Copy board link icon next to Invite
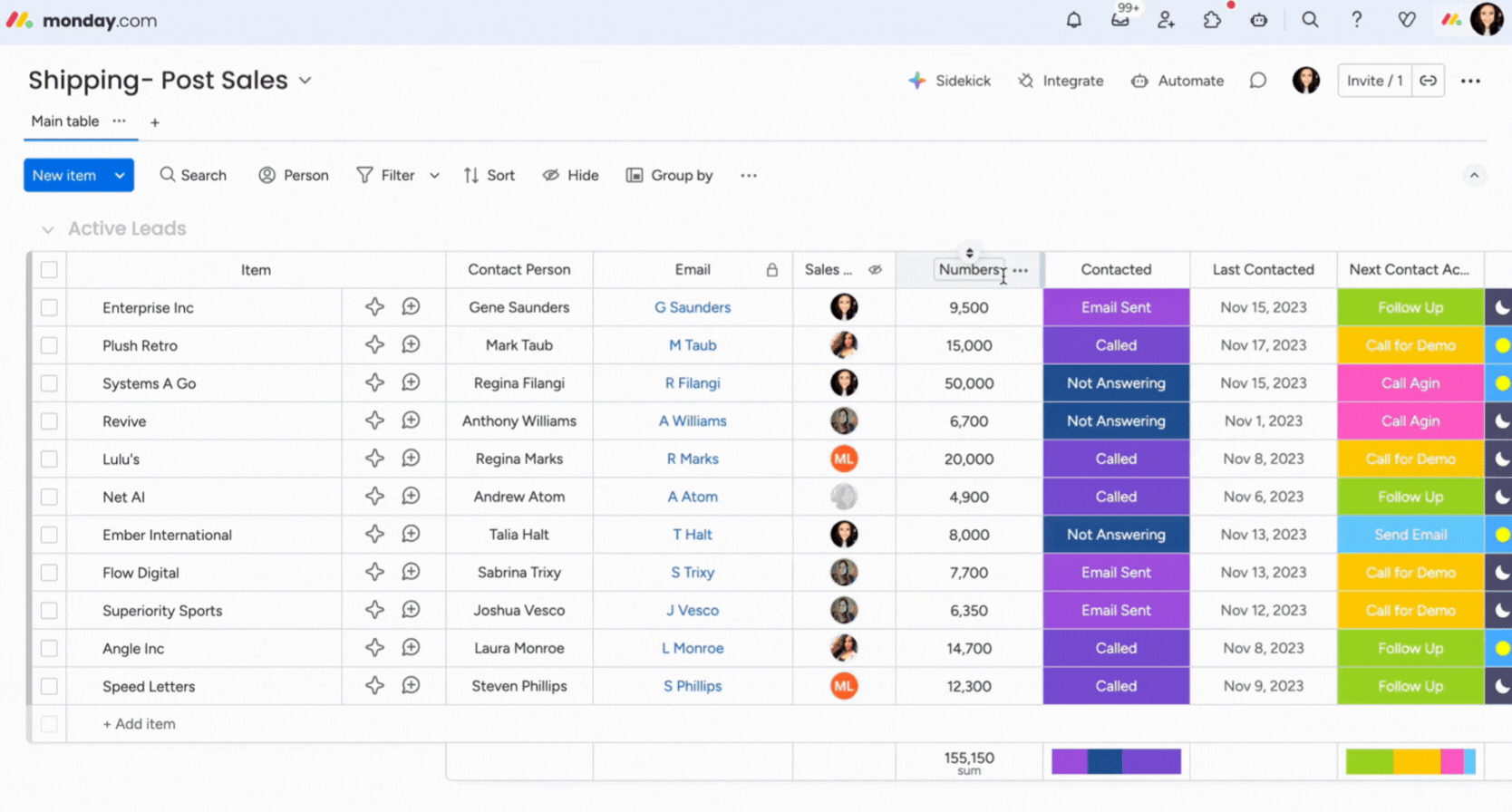Image resolution: width=1512 pixels, height=812 pixels. point(1428,81)
